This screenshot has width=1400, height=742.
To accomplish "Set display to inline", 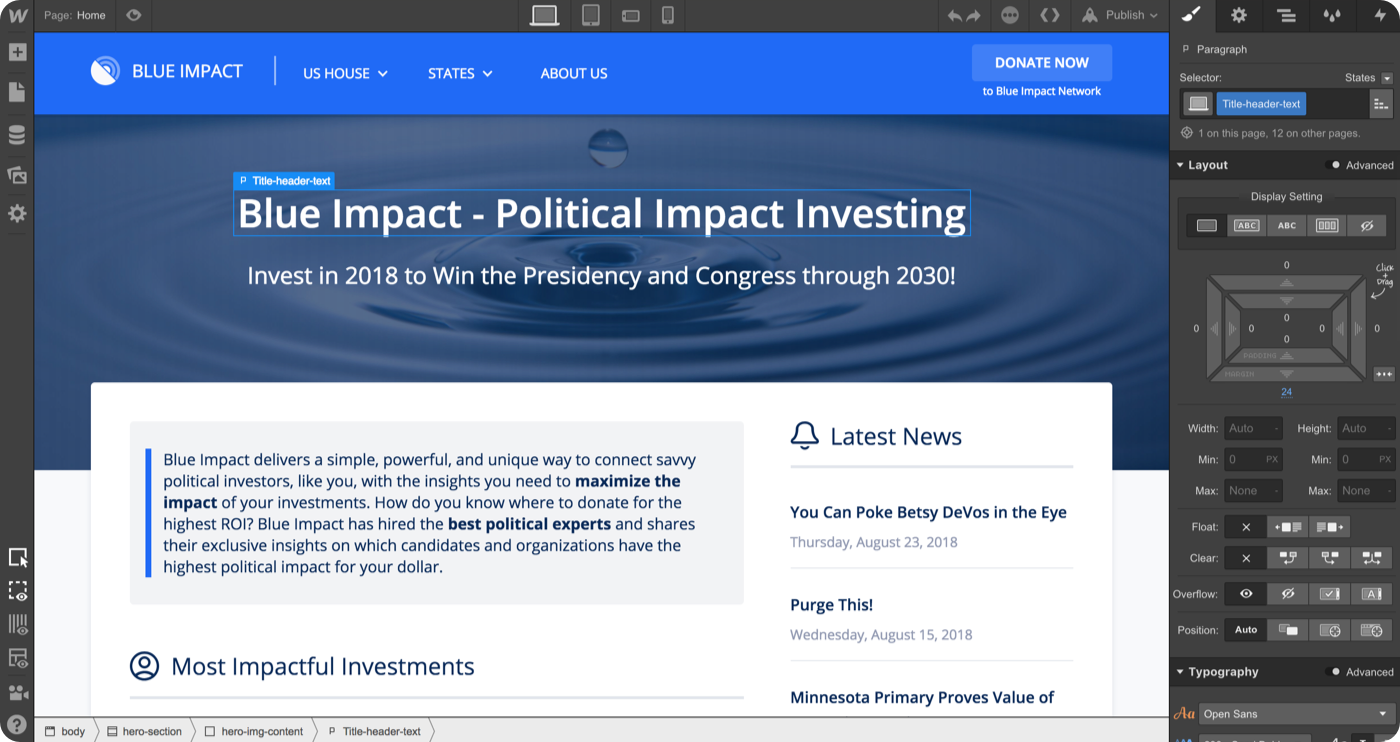I will [x=1287, y=226].
